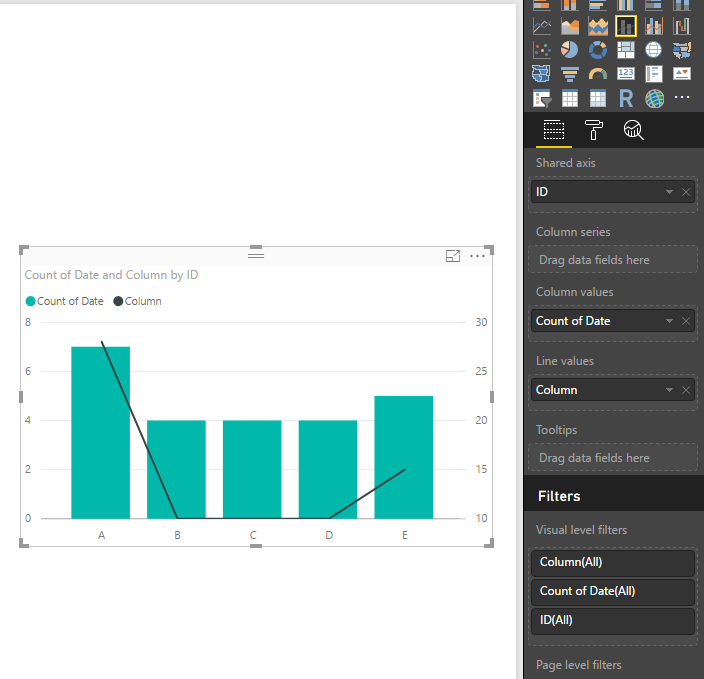The image size is (704, 679).
Task: Switch to the Analytics magnifier tab
Action: click(634, 130)
